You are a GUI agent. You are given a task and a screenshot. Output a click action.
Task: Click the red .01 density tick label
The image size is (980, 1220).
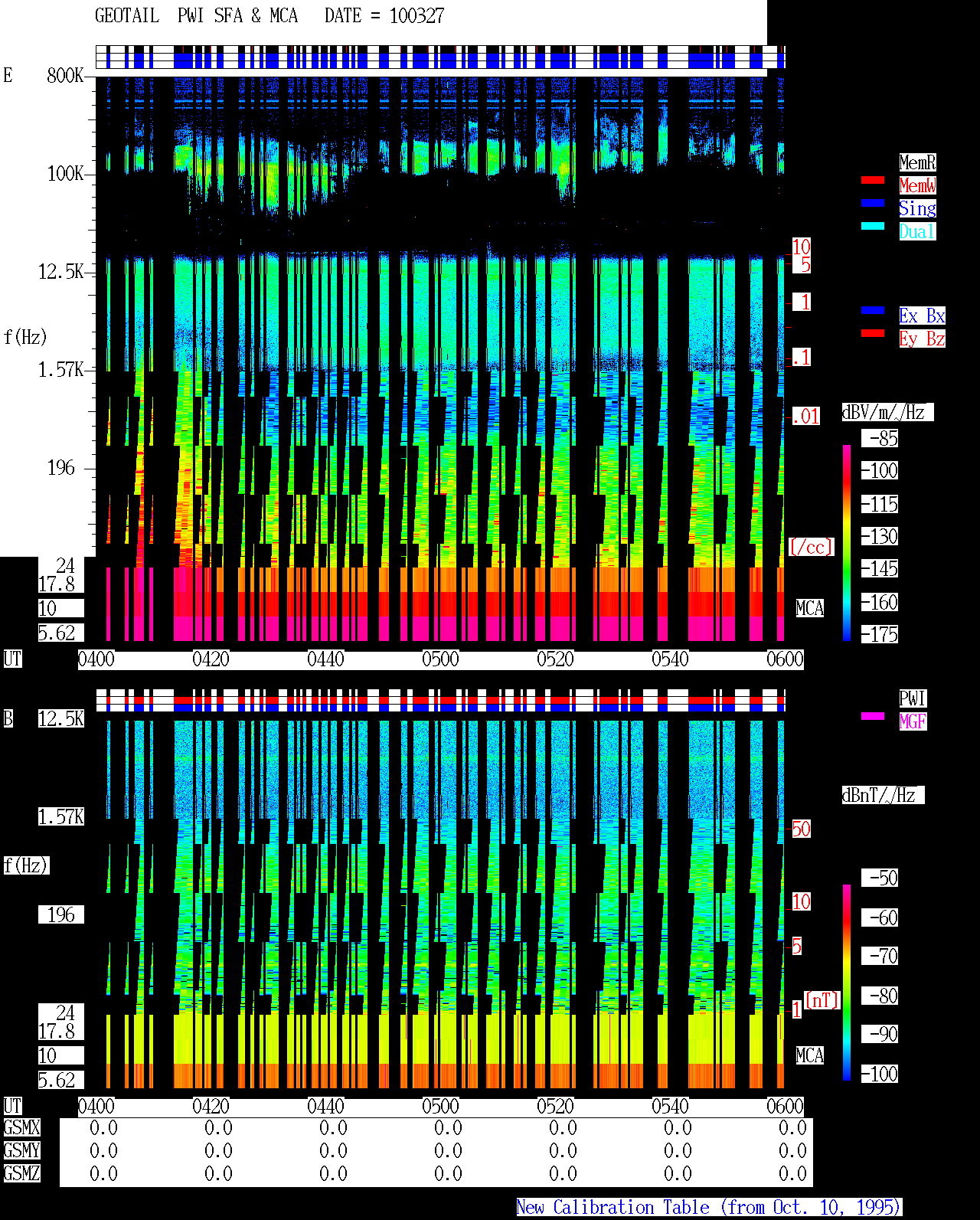coord(806,417)
